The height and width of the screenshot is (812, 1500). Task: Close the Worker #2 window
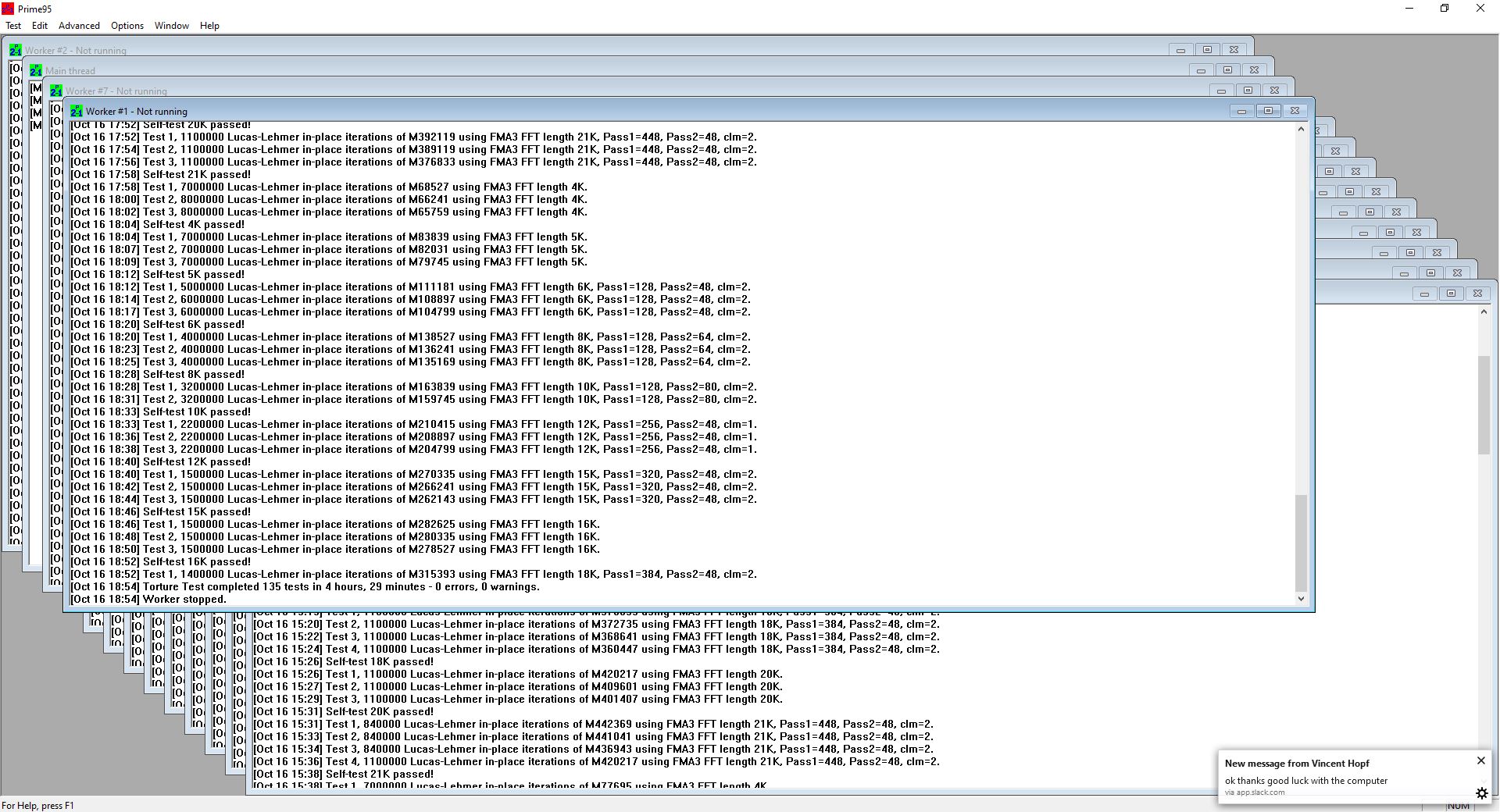pos(1234,50)
